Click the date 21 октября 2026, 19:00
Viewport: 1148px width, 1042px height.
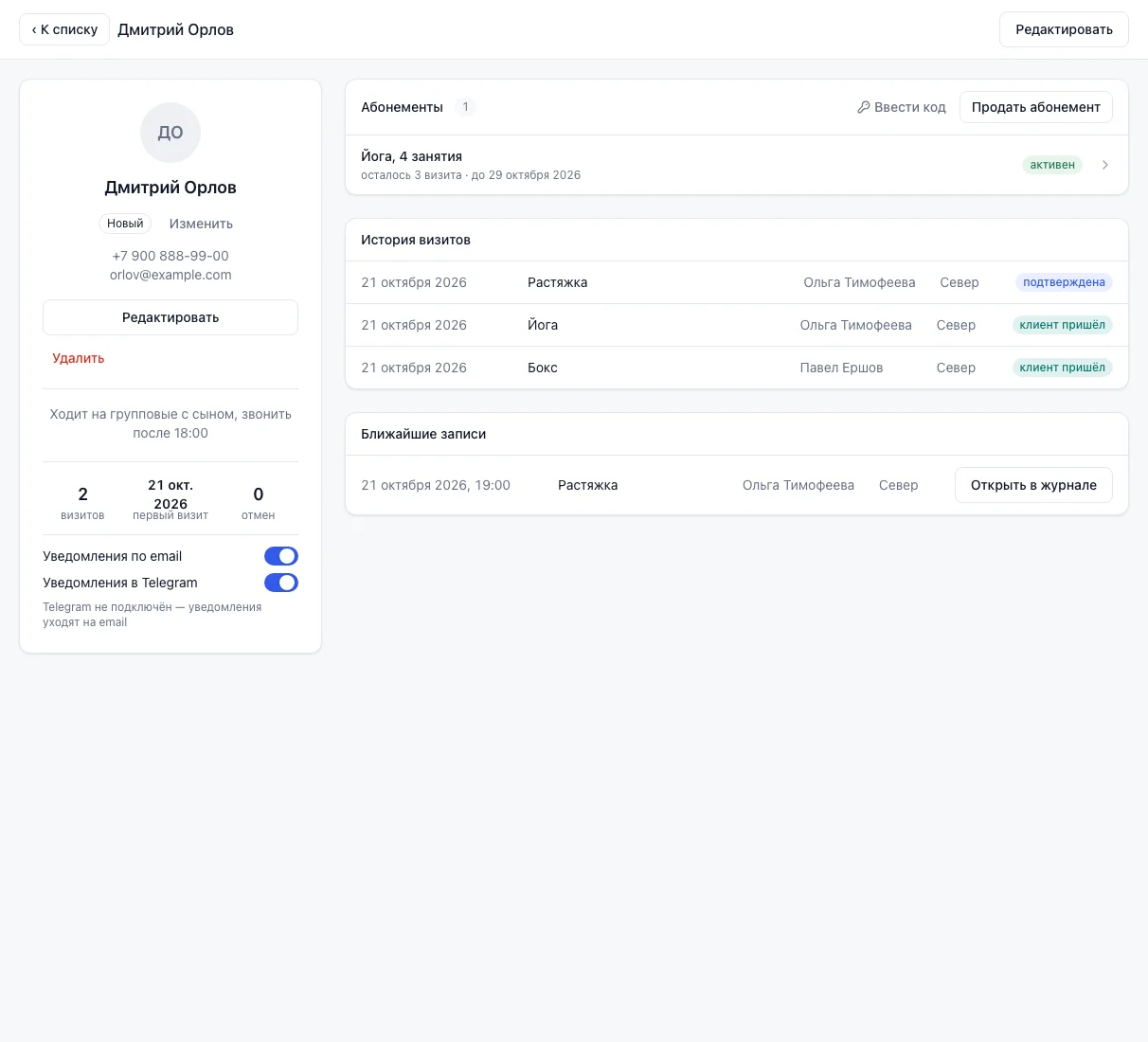436,485
